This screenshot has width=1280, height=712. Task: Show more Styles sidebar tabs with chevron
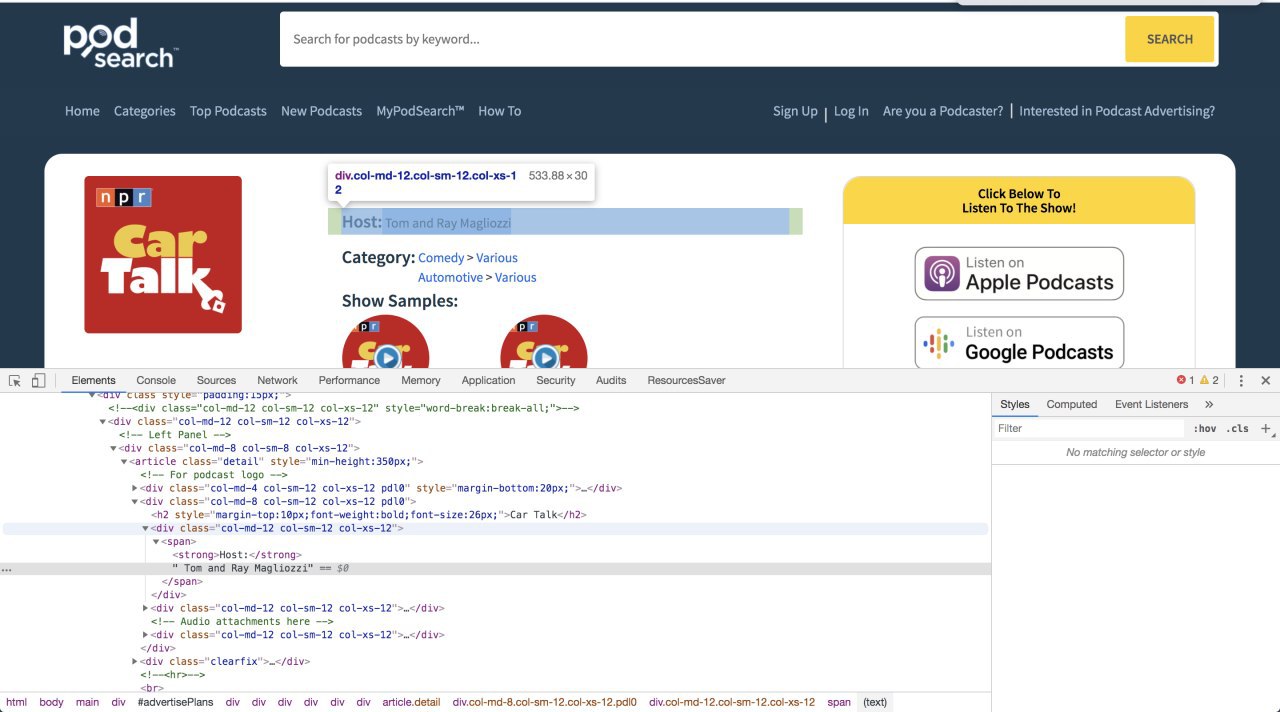(1209, 405)
